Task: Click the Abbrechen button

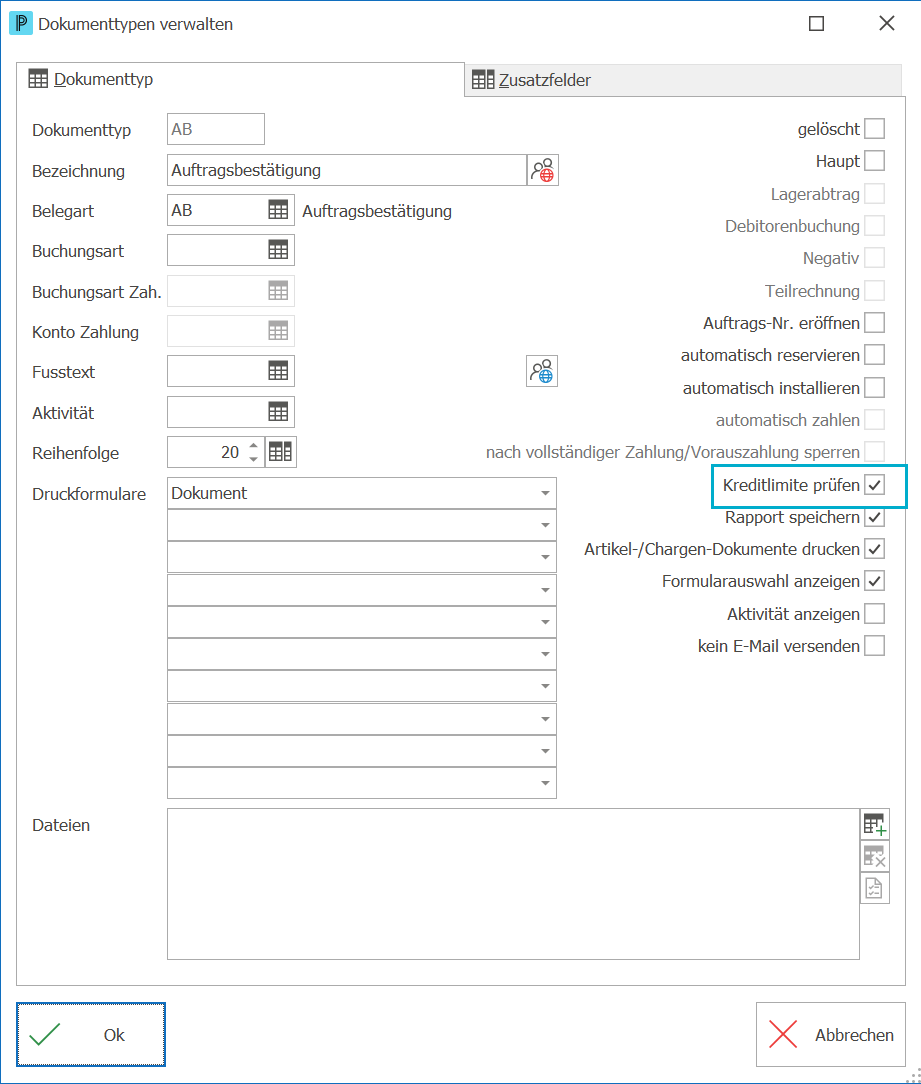Action: (x=830, y=1034)
